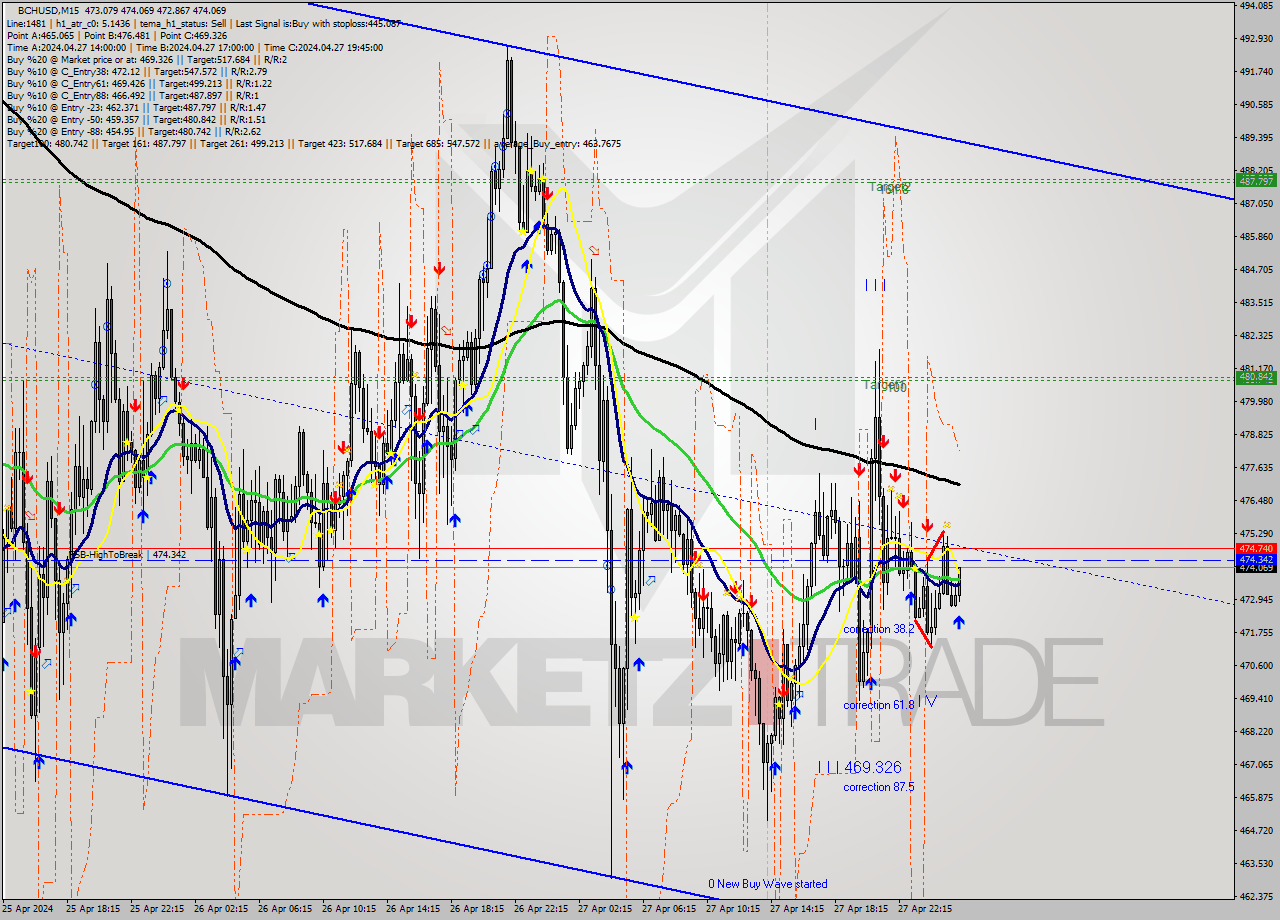This screenshot has width=1280, height=920.
Task: Click the '27 Apr 10:15' time axis label
Action: [x=732, y=909]
